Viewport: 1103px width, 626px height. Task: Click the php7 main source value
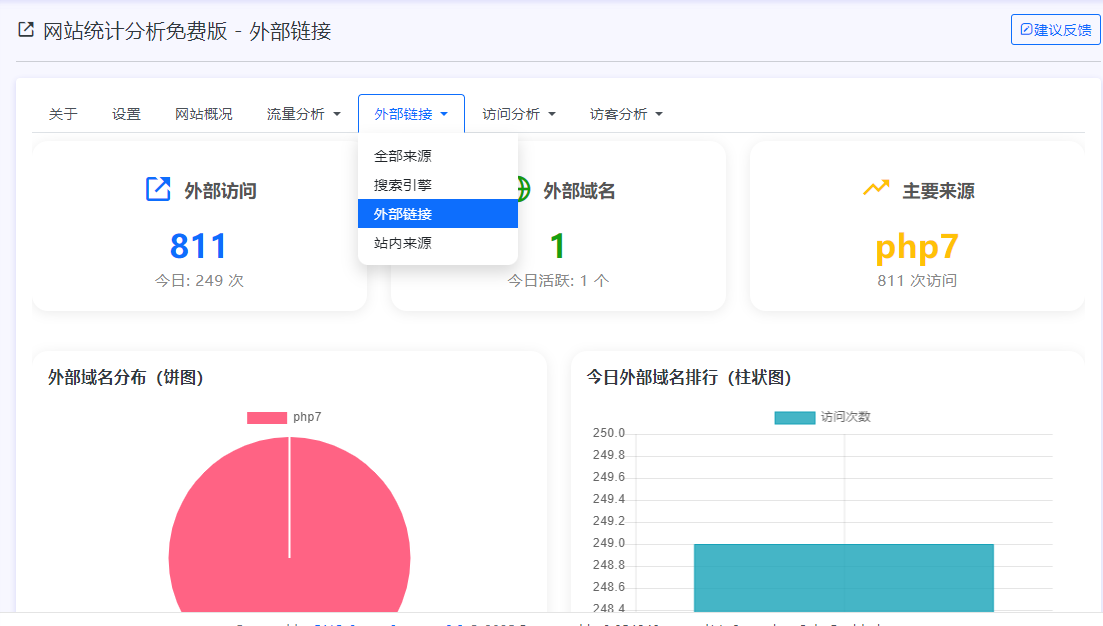(x=917, y=248)
